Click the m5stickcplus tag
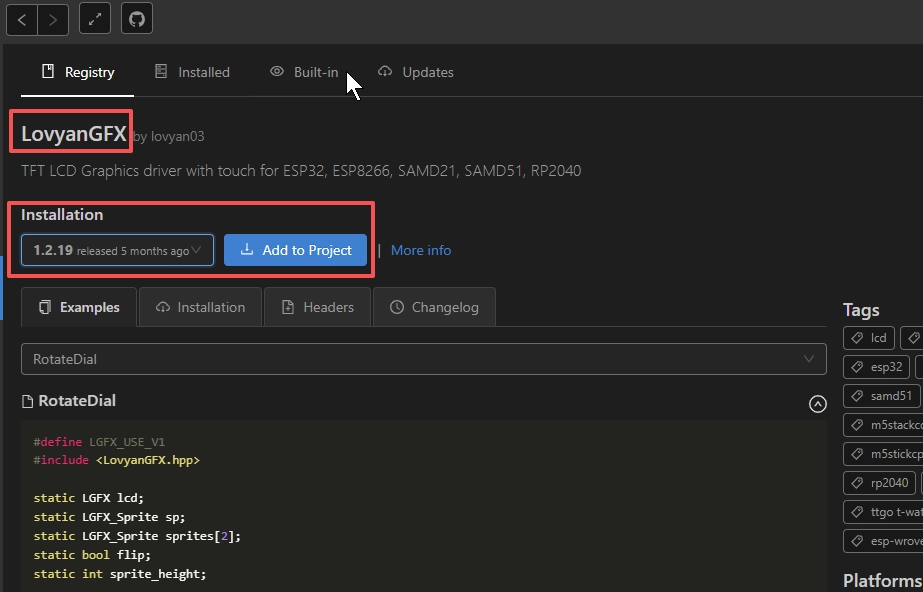The width and height of the screenshot is (923, 592). [883, 454]
